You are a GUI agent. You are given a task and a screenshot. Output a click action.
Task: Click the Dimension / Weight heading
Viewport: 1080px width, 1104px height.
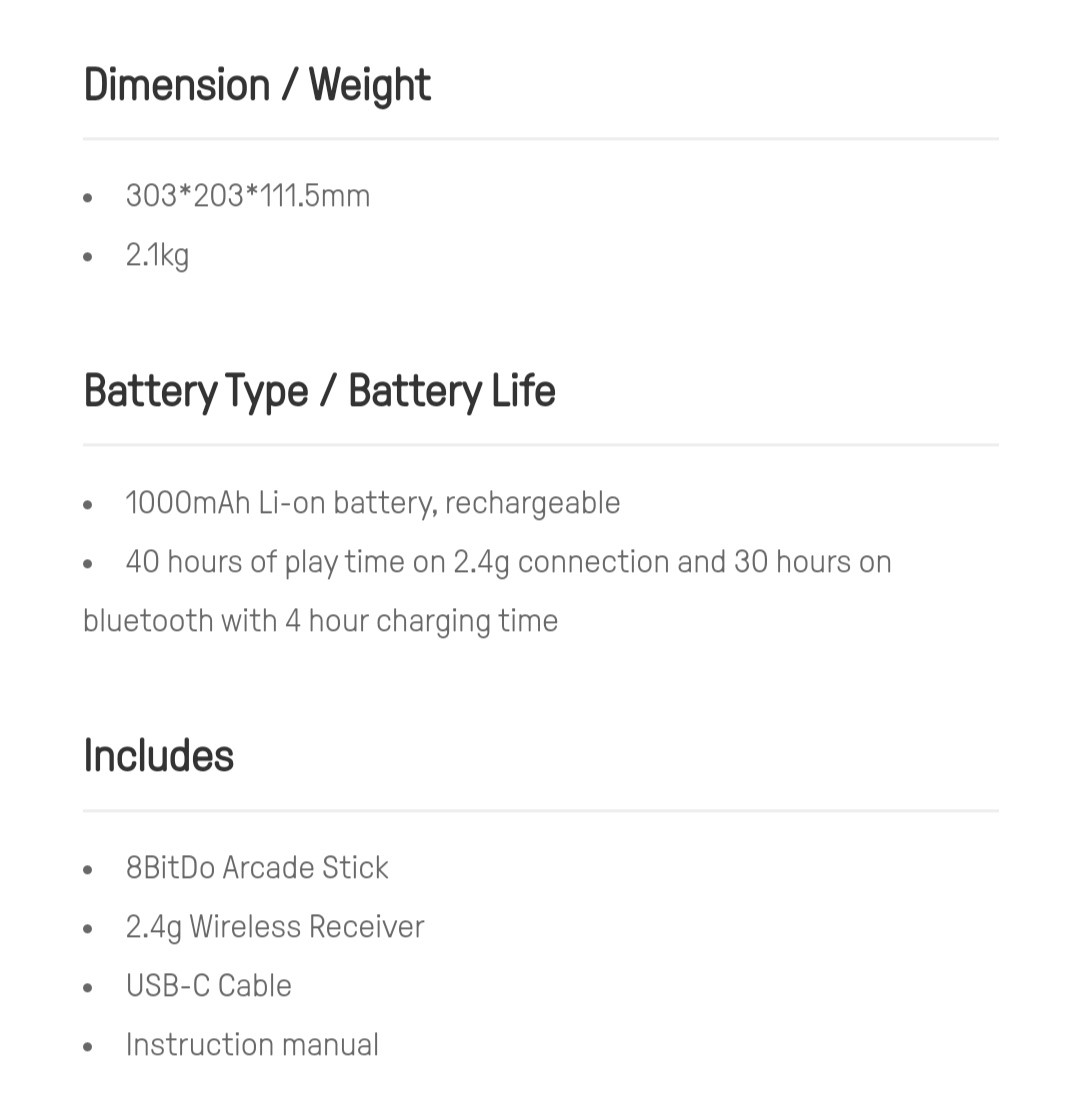pos(257,85)
